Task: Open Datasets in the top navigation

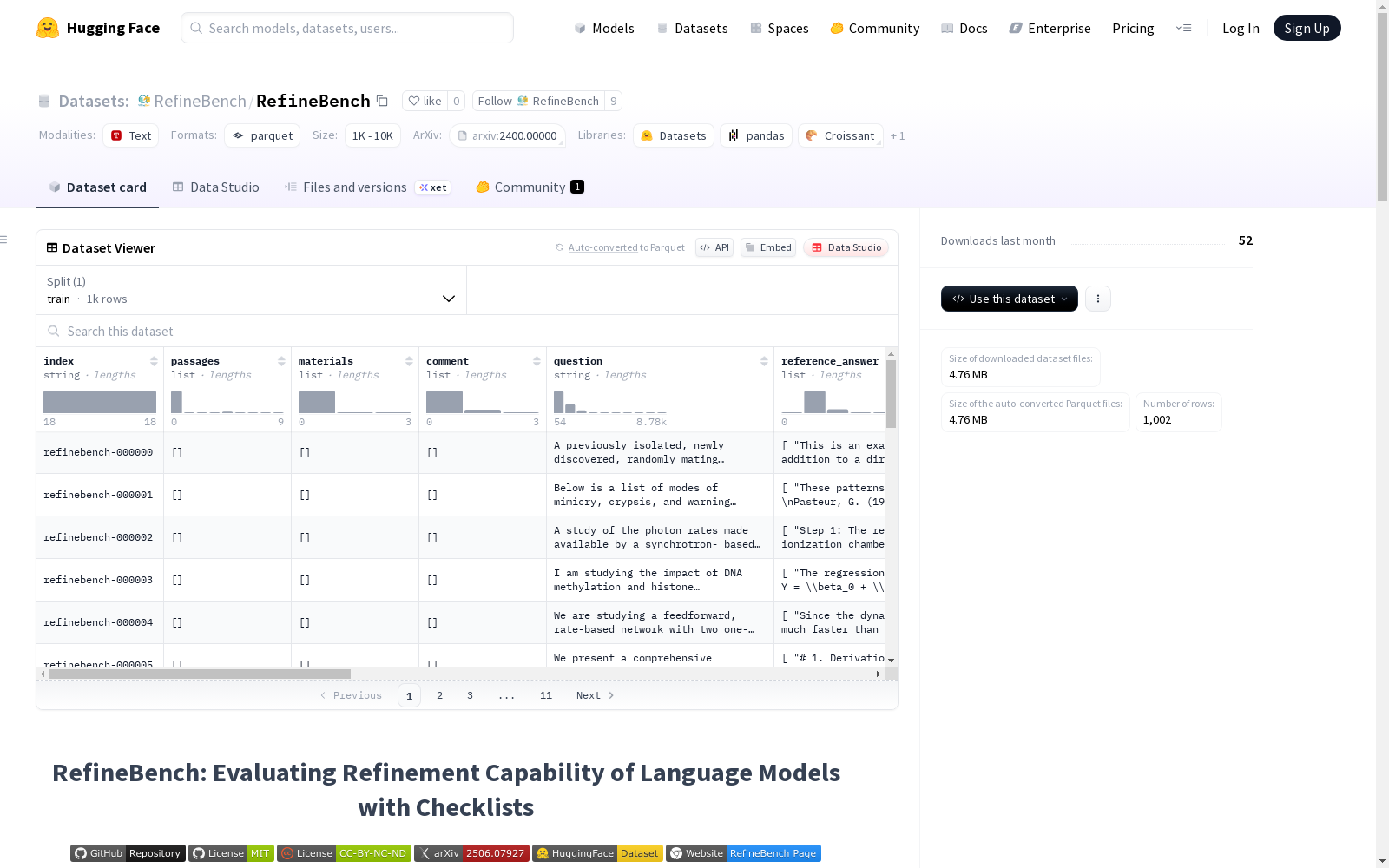Action: click(x=692, y=28)
